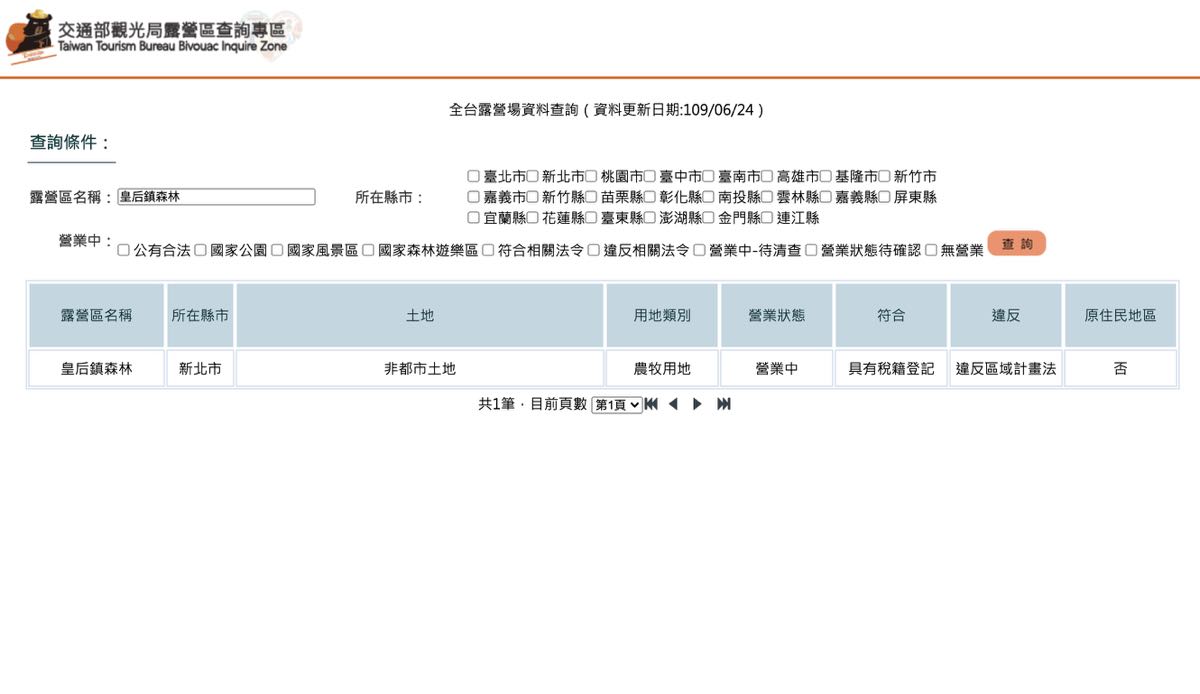Screen dimensions: 1200x694
Task: Click the 原住民地區 column header
Action: [x=1120, y=315]
